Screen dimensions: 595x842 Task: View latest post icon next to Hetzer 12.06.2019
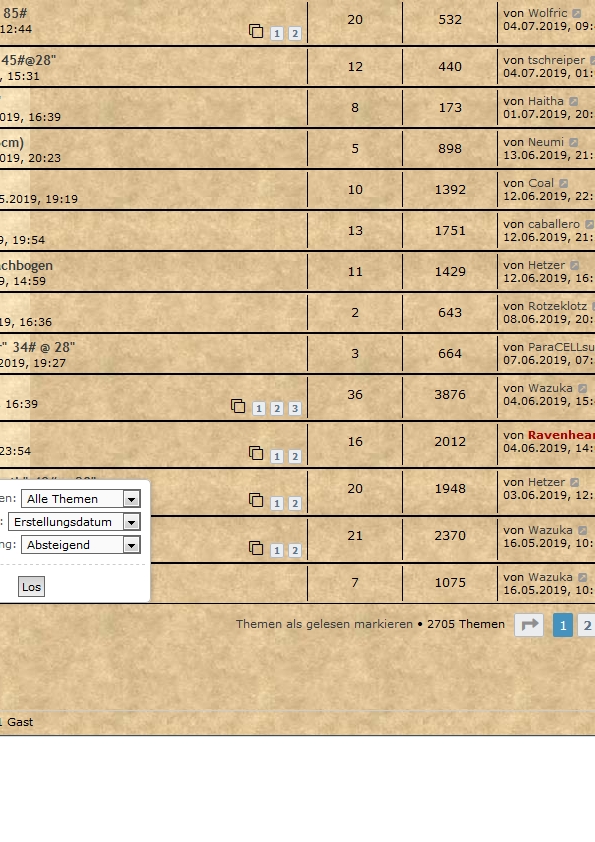point(575,265)
